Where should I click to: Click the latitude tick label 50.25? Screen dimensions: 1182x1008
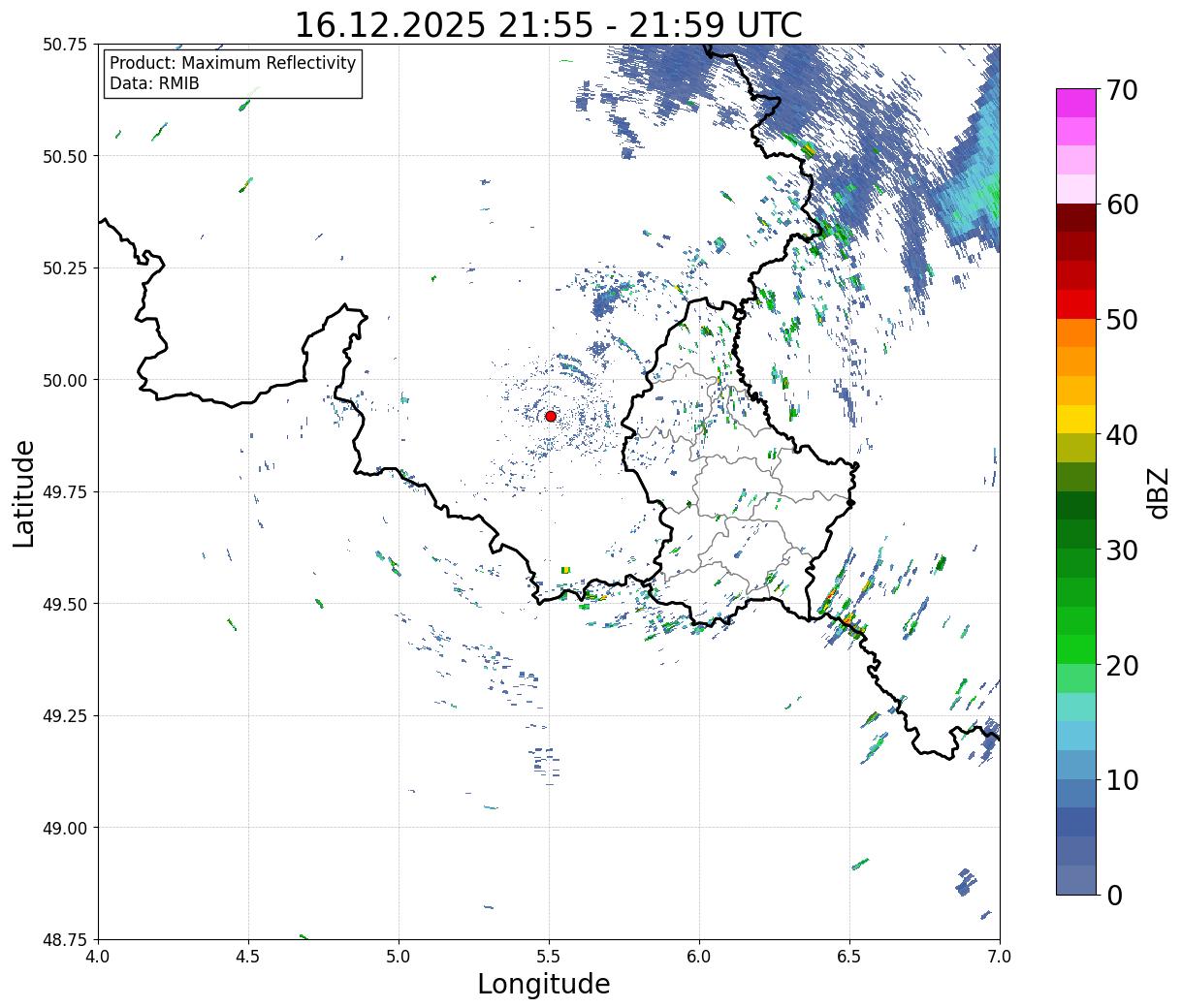click(65, 268)
